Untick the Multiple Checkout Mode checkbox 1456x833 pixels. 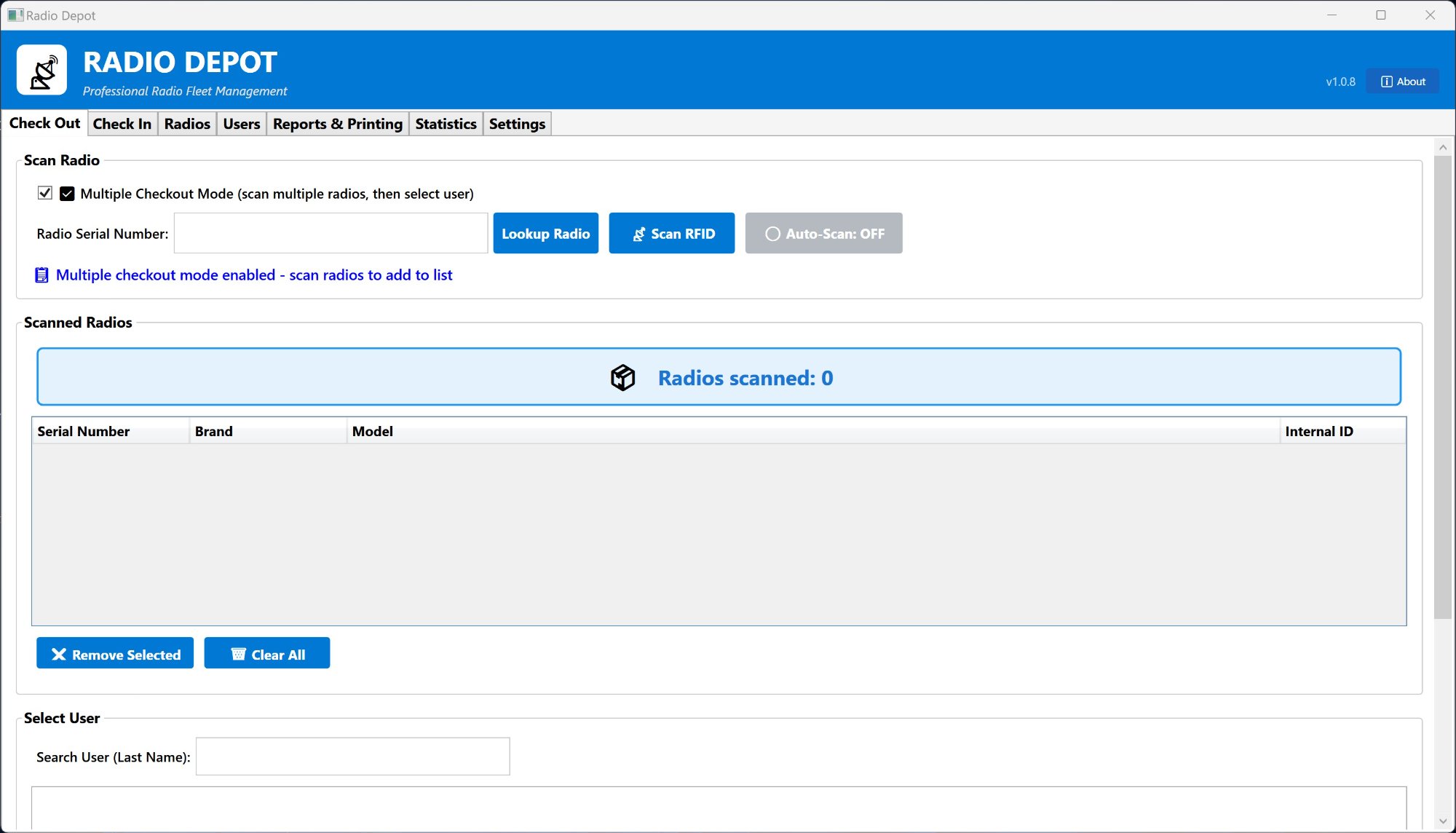45,193
